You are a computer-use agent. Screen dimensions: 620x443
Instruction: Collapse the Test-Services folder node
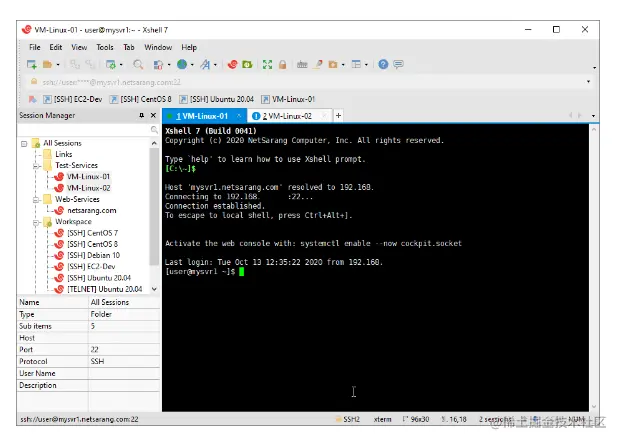coord(36,166)
